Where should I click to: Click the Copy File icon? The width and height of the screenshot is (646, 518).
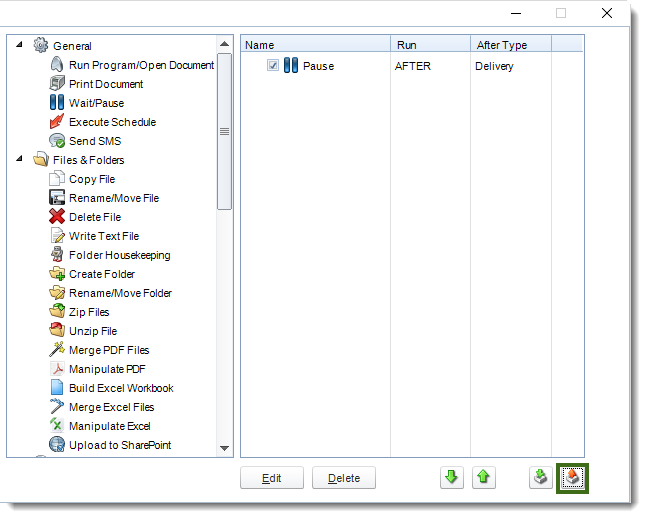(x=57, y=178)
